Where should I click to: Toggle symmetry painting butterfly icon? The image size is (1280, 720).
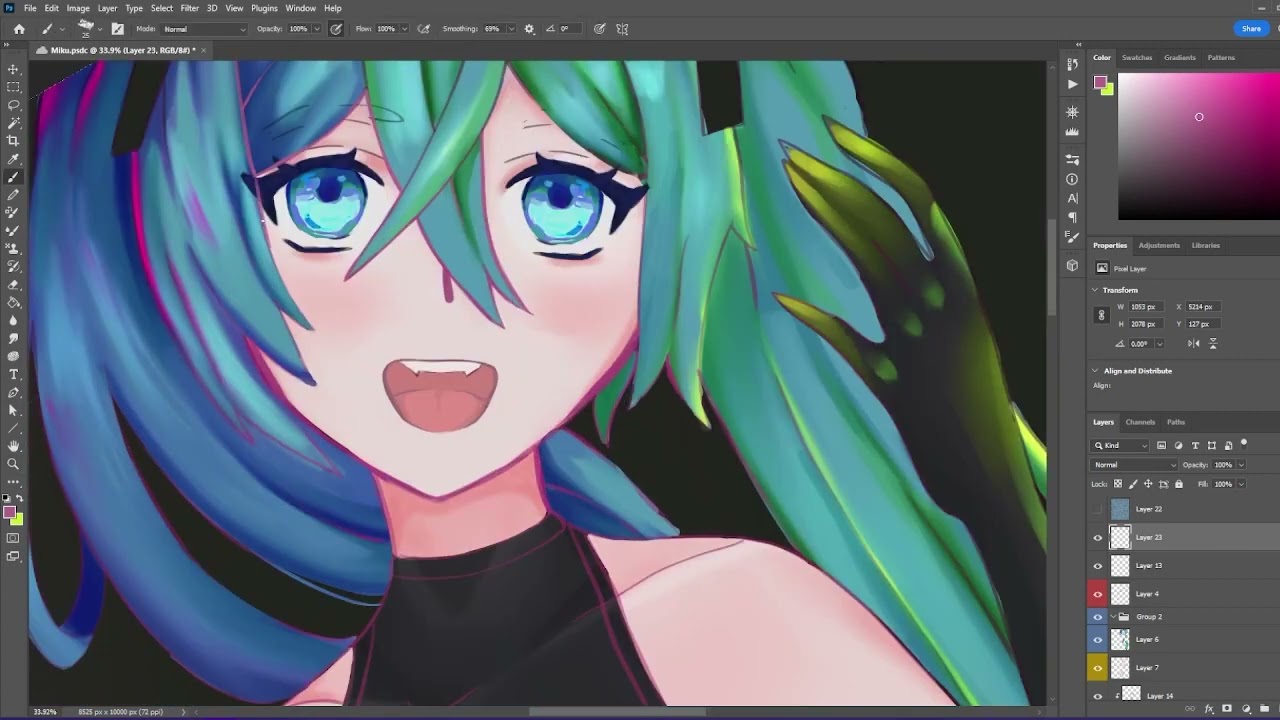[x=622, y=29]
